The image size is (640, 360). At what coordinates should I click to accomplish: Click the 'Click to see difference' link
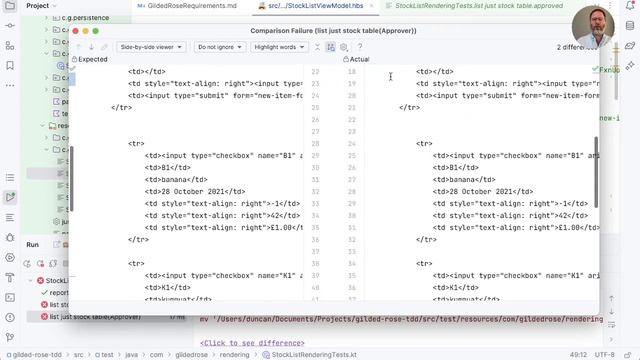[x=252, y=343]
